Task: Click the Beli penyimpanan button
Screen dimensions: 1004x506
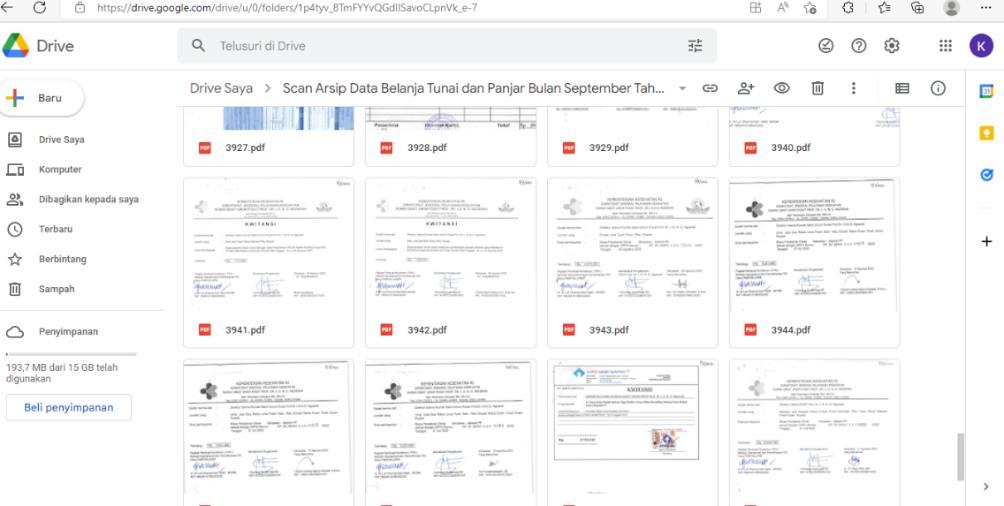Action: point(69,407)
